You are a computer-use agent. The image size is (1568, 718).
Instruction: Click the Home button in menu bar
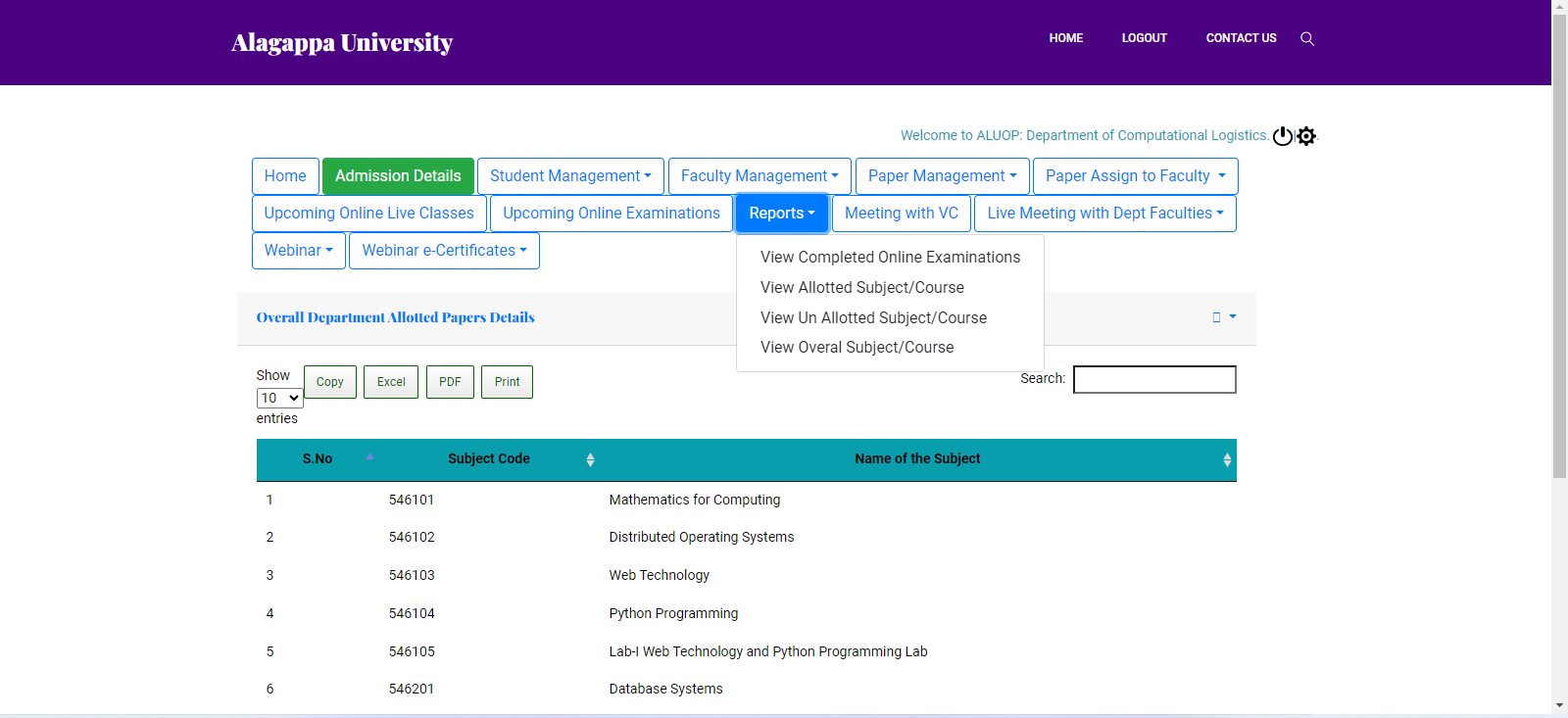tap(285, 176)
